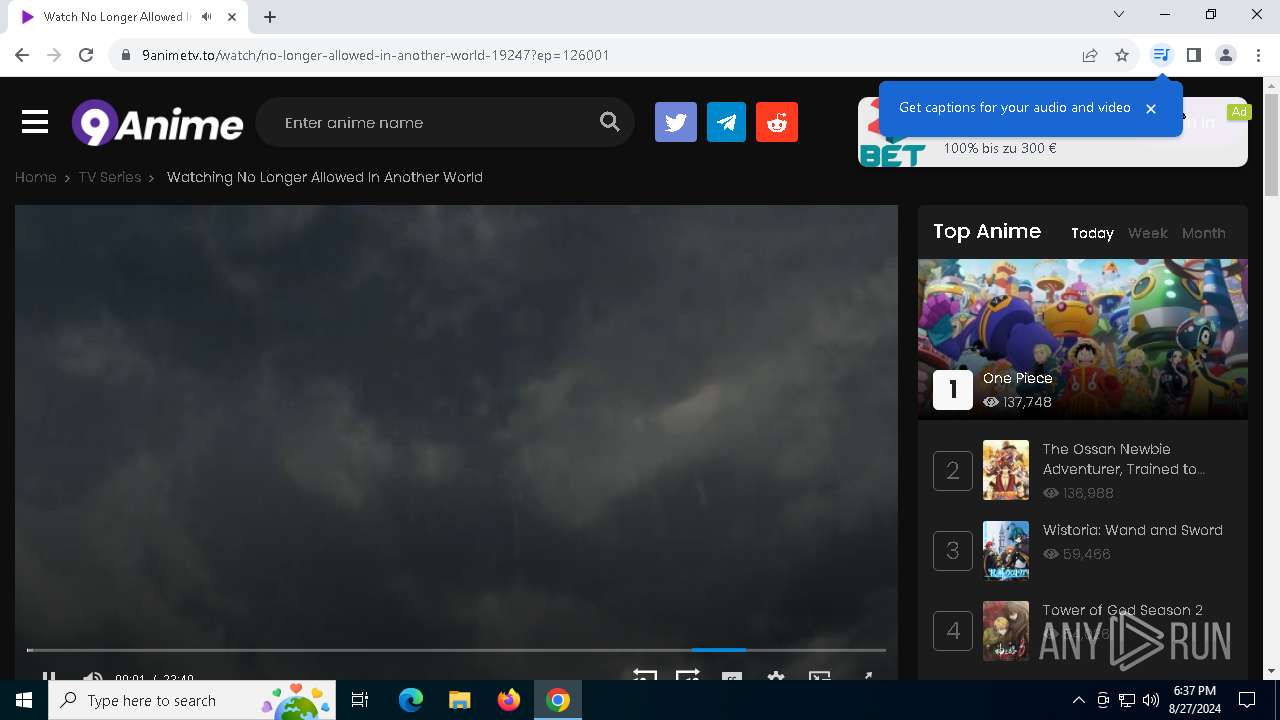This screenshot has height=720, width=1280.
Task: Switch Top Anime to Week
Action: (x=1147, y=233)
